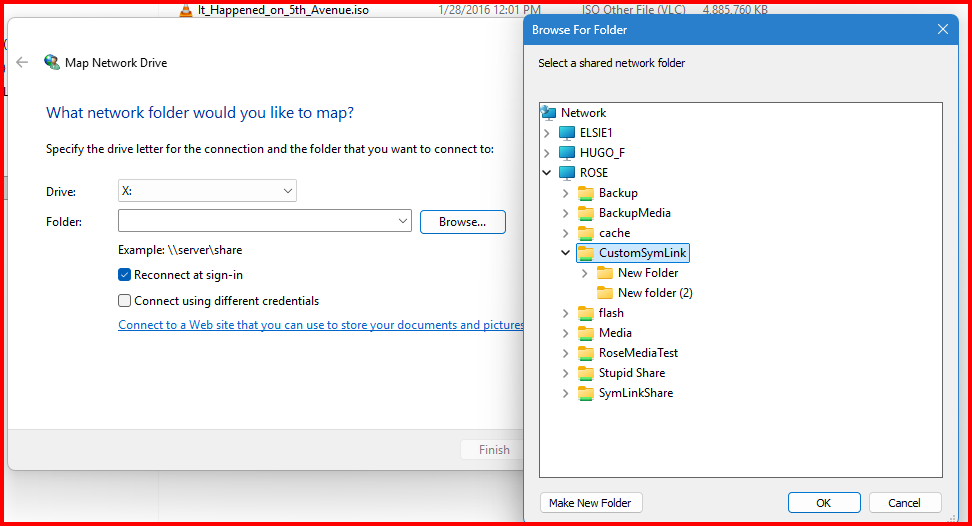Screen dimensions: 972x526
Task: Click the RoseMediaTest folder icon
Action: coord(586,353)
